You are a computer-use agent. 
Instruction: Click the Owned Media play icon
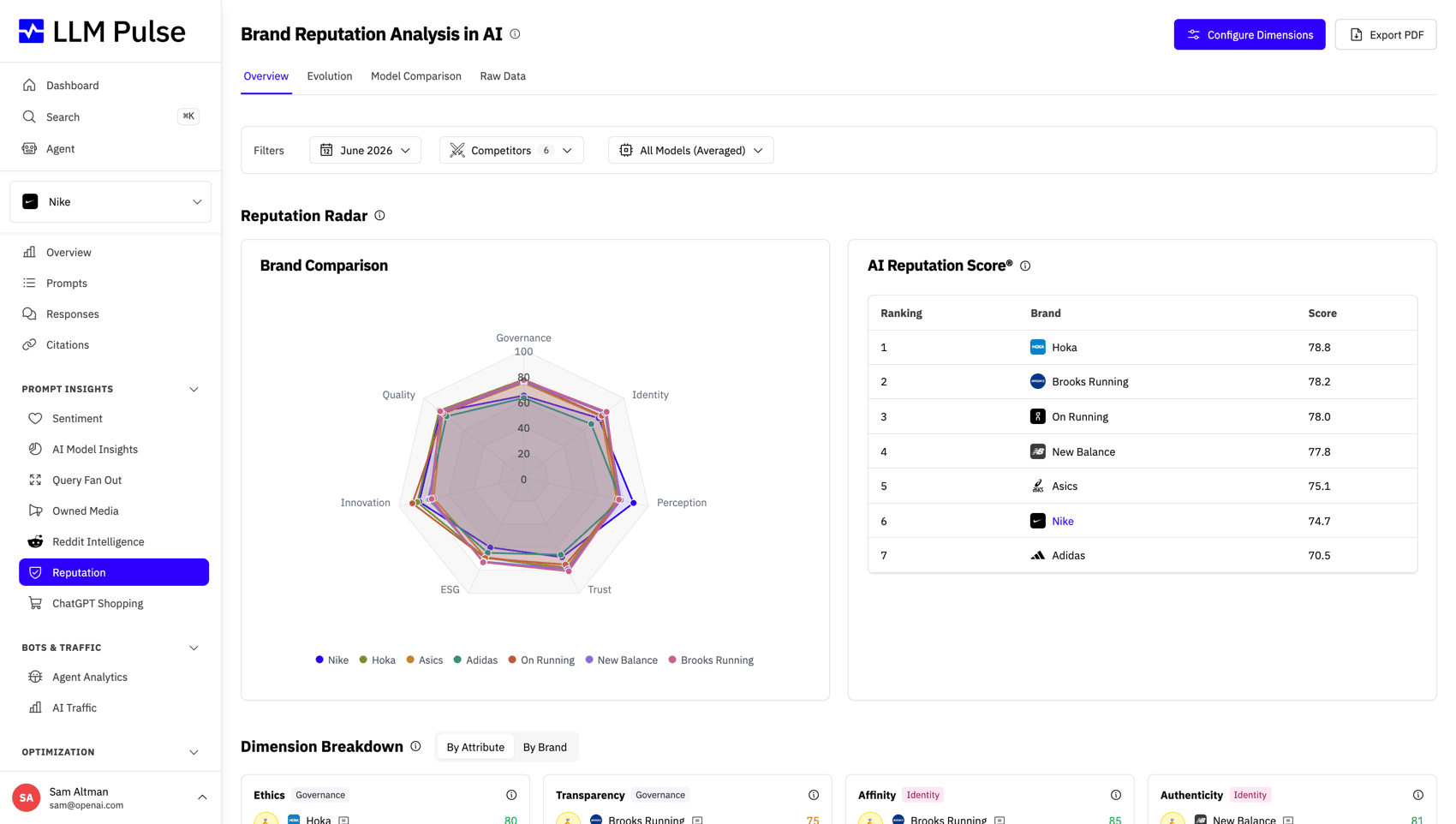click(35, 511)
